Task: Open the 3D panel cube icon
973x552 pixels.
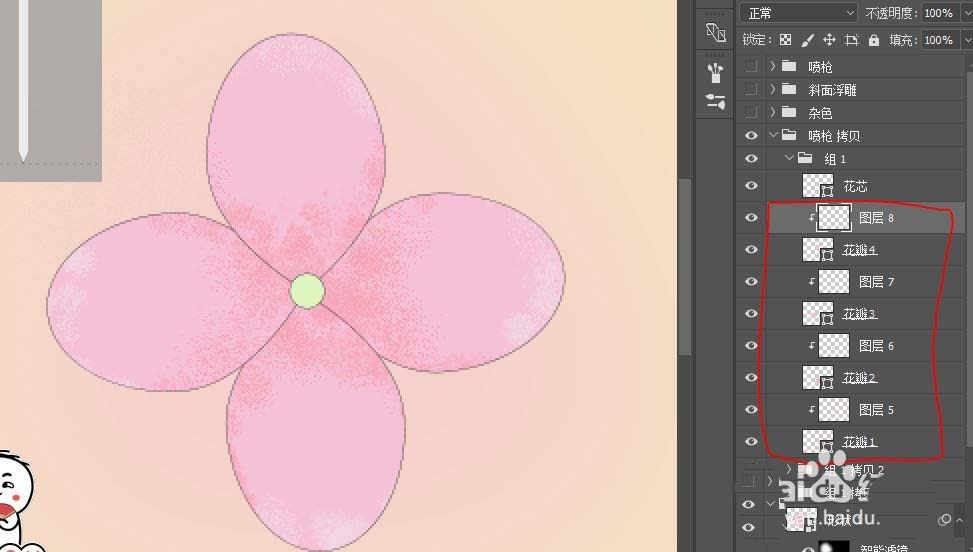Action: [715, 32]
